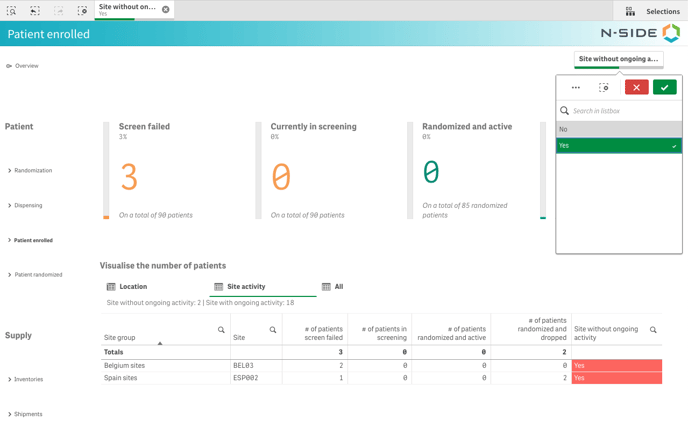Remove the 'Site without on...' selection chip
The height and width of the screenshot is (443, 688).
(x=166, y=10)
